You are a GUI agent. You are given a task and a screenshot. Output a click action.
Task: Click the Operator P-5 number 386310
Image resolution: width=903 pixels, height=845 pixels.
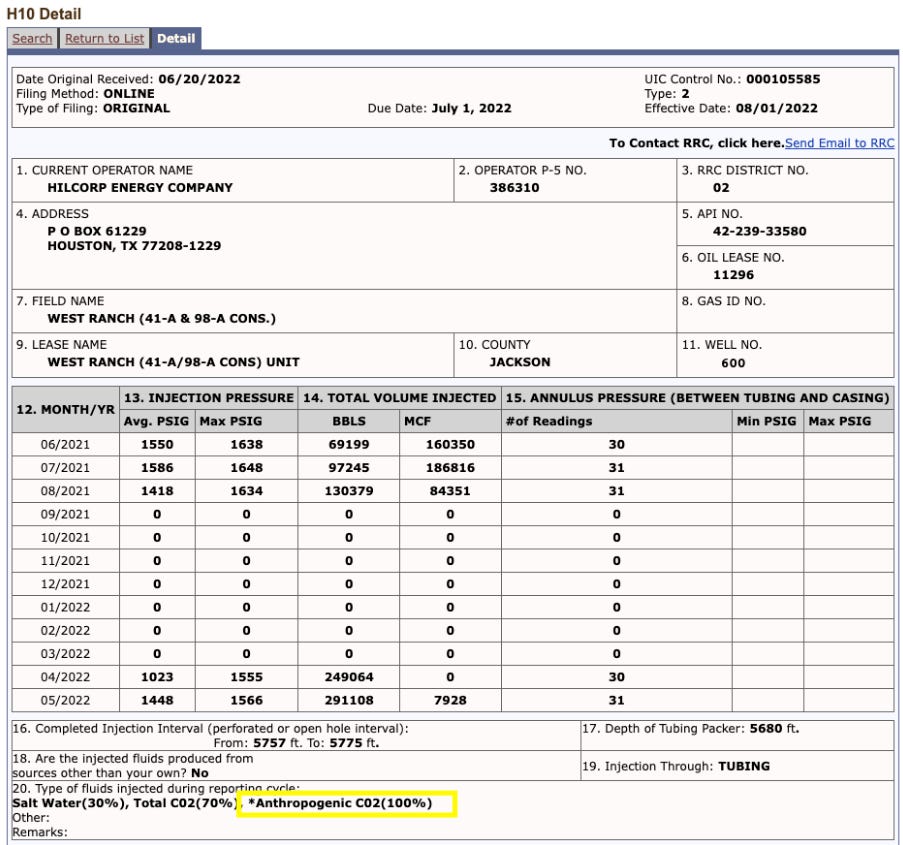pos(514,187)
